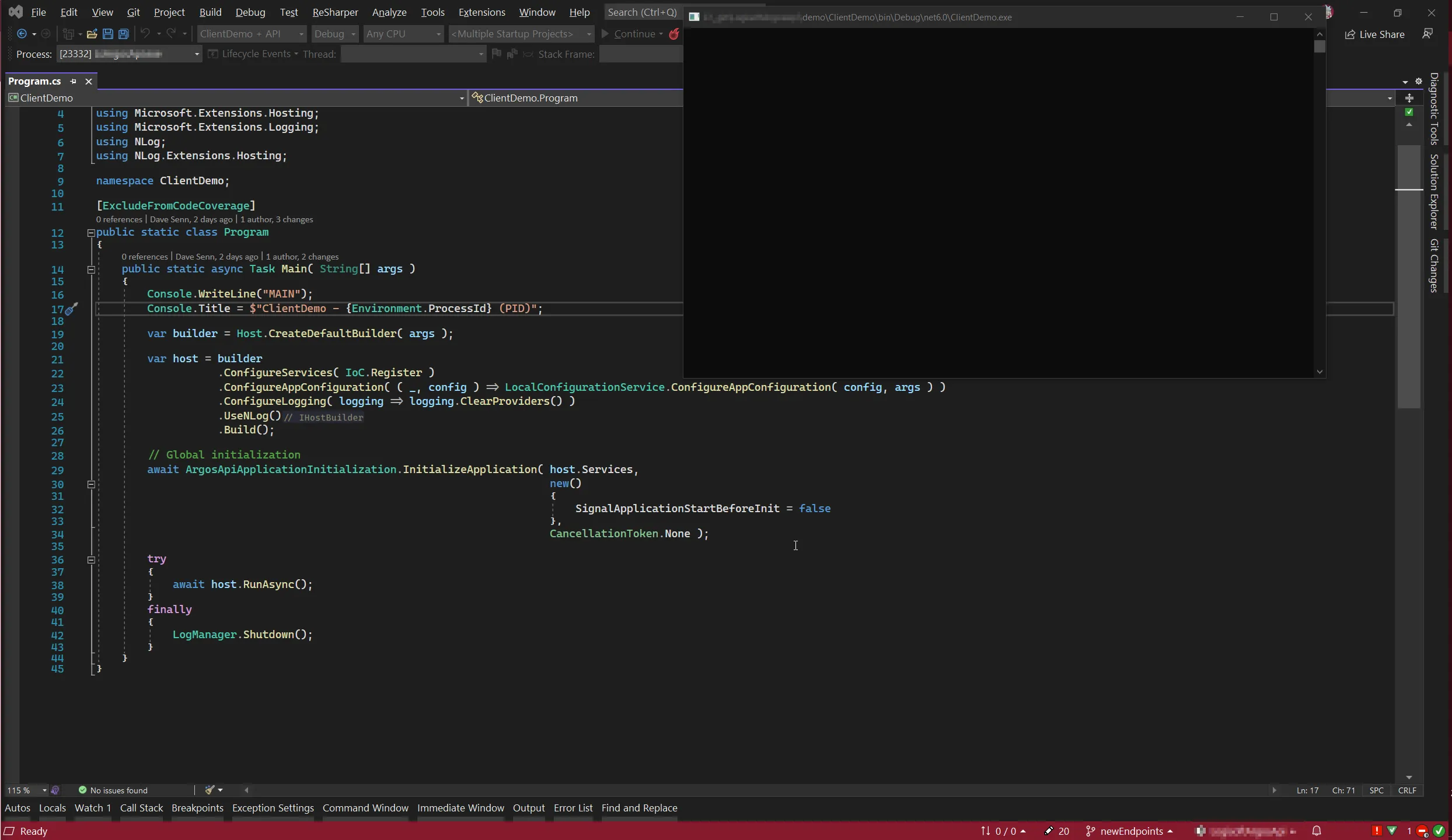Collapse the try block outlining toggle

(91, 559)
